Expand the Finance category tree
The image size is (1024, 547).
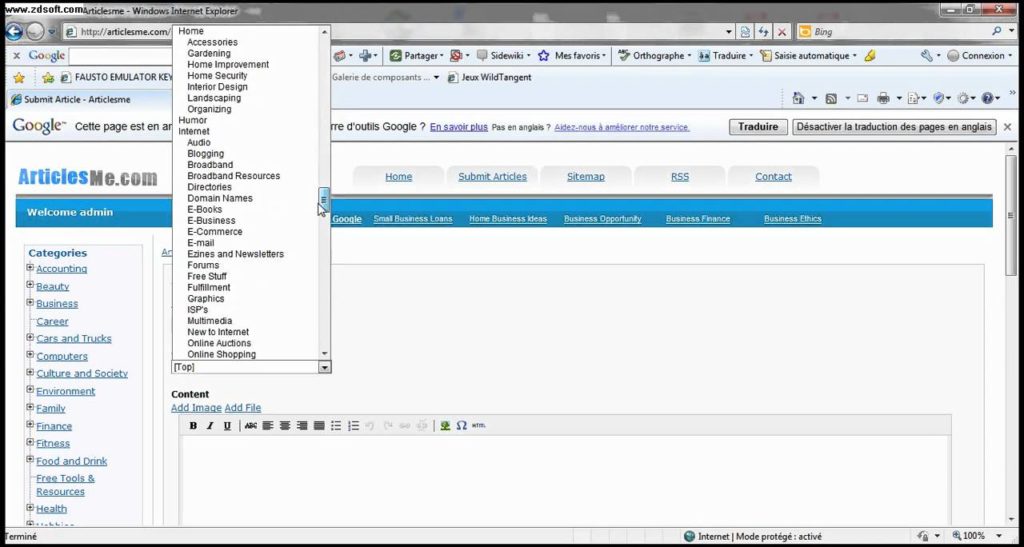pos(30,425)
